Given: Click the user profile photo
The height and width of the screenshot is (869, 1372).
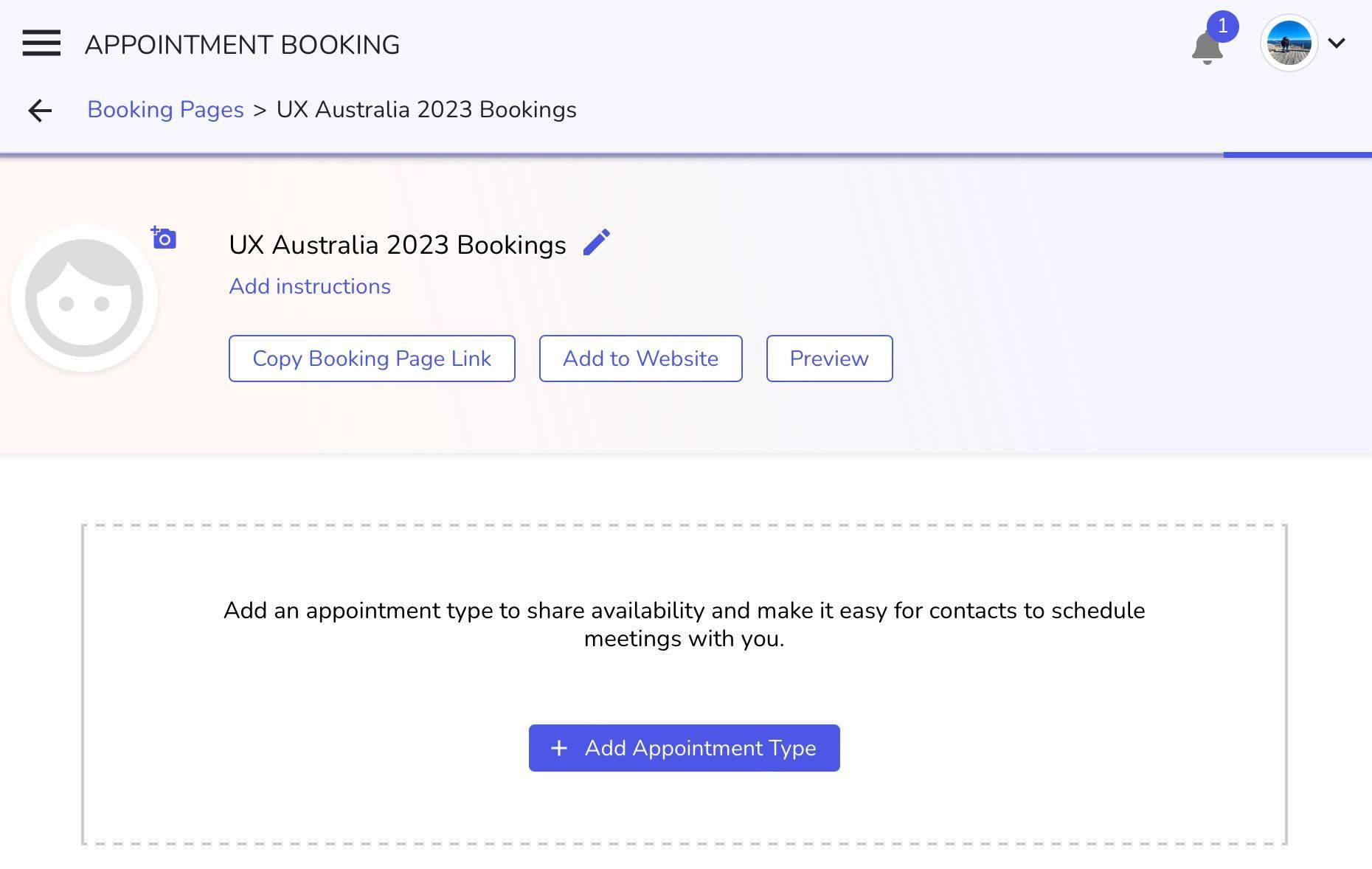Looking at the screenshot, I should click(1289, 44).
